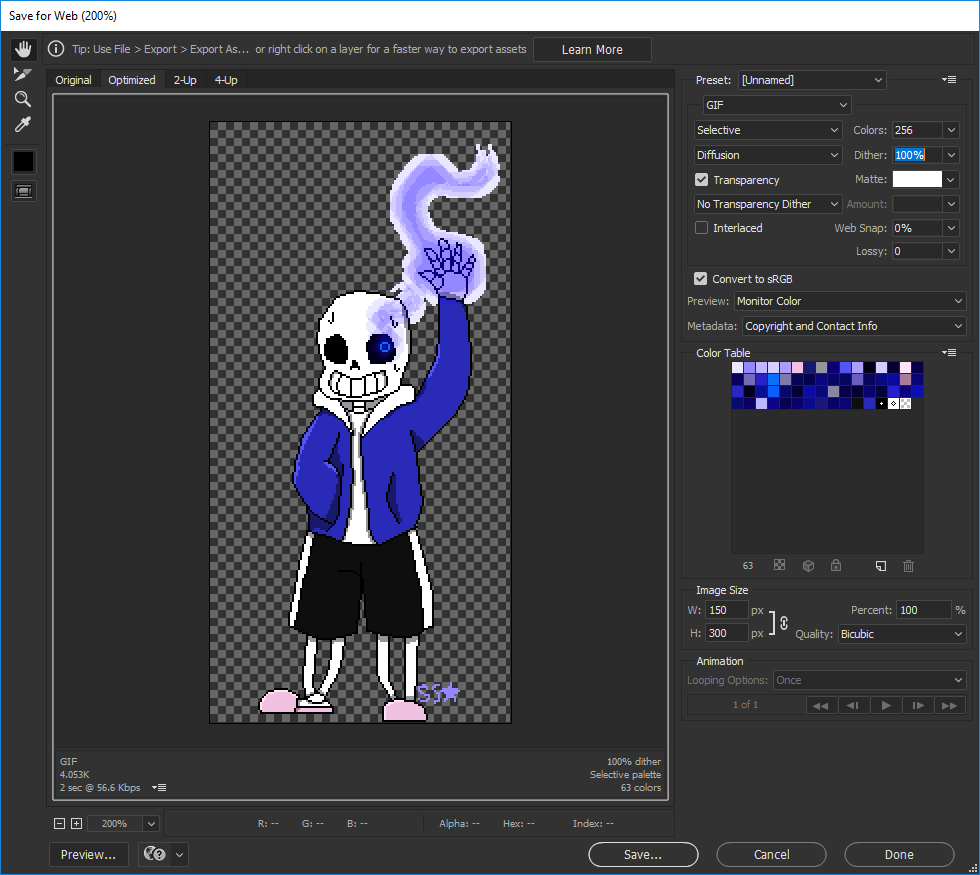Click the image Height field
980x875 pixels.
pos(726,633)
